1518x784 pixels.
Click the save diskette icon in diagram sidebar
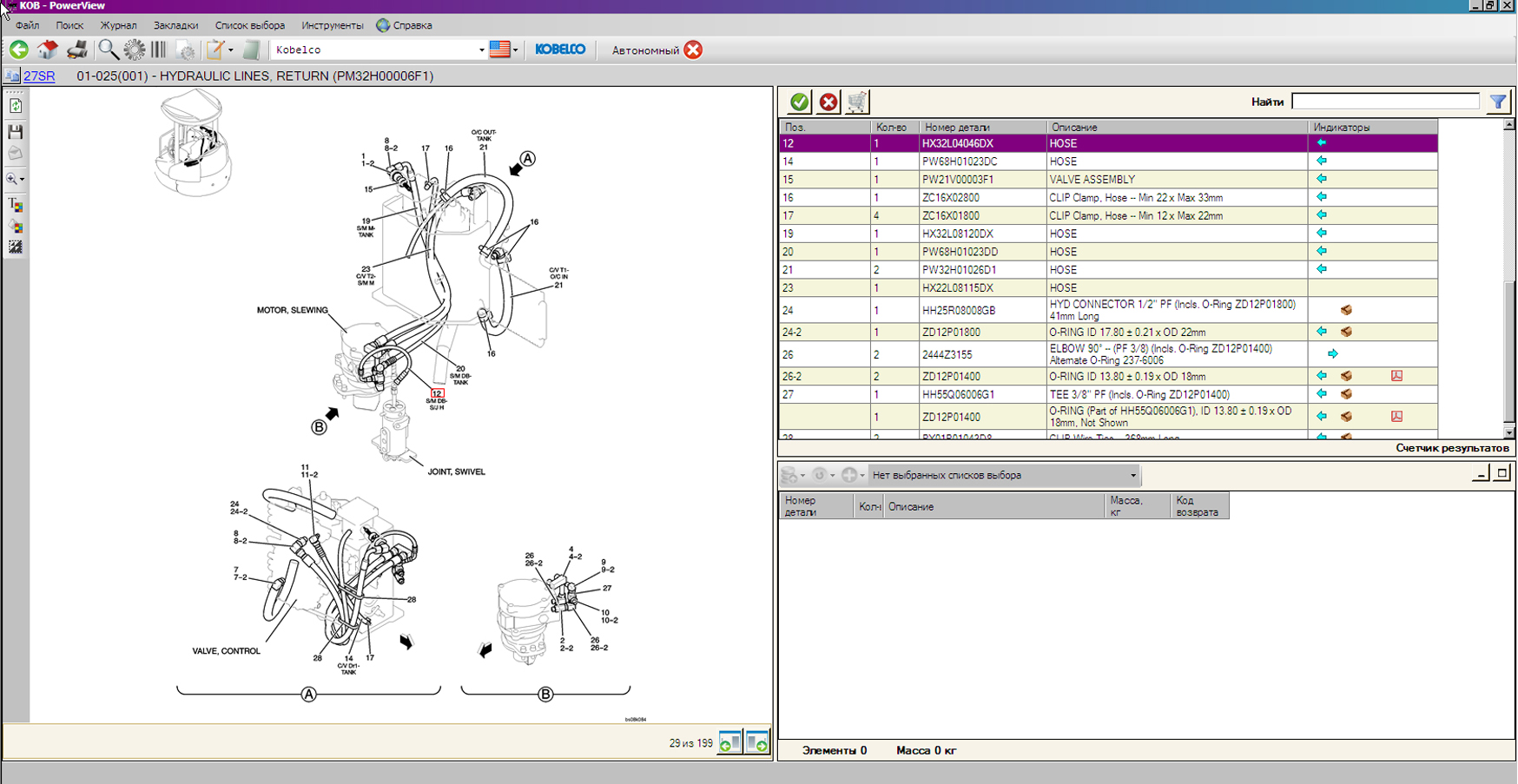tap(16, 132)
